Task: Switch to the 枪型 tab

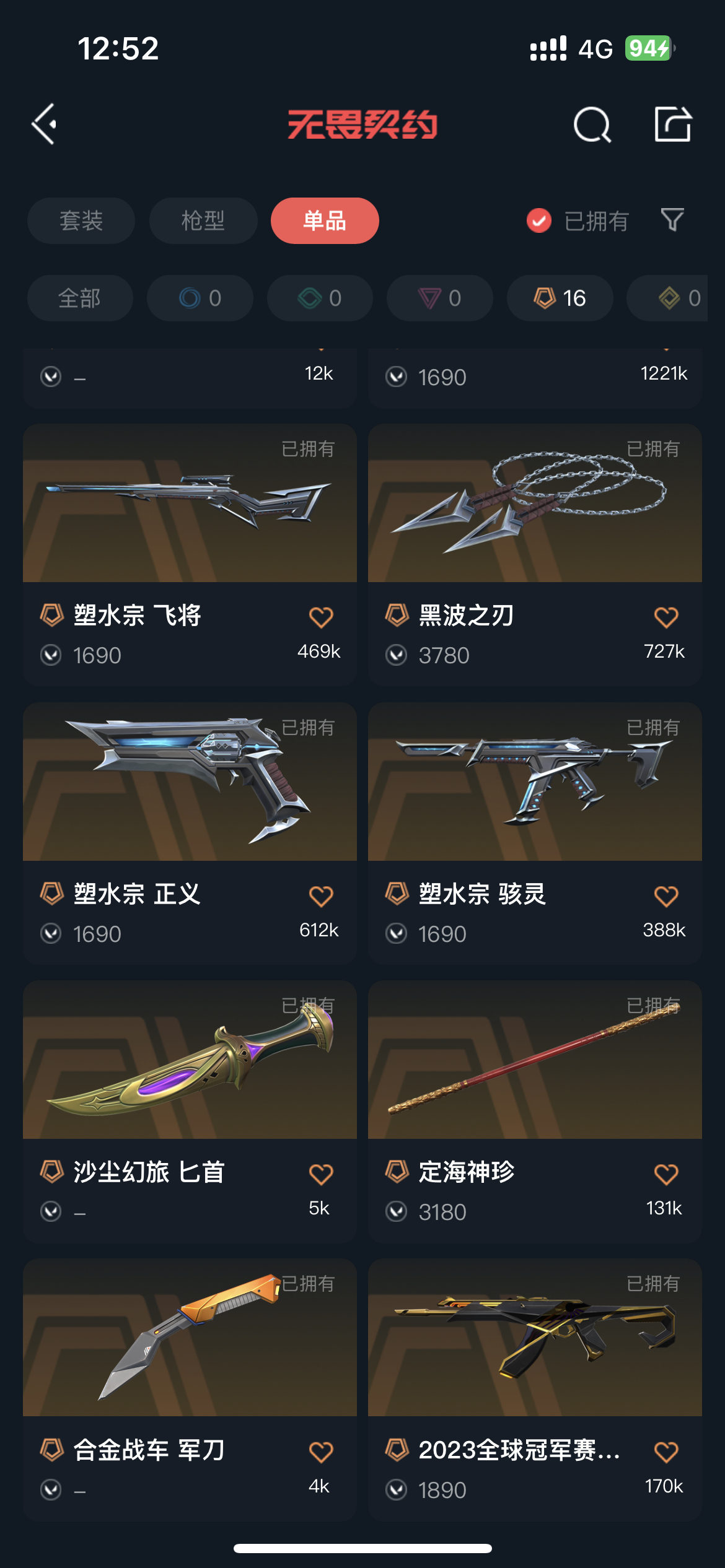Action: (203, 220)
